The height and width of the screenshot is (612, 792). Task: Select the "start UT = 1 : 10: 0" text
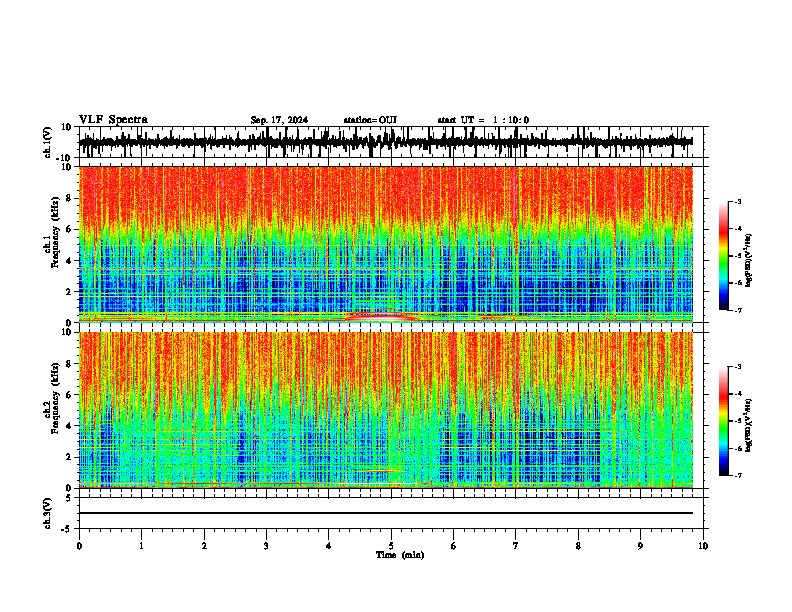click(483, 120)
